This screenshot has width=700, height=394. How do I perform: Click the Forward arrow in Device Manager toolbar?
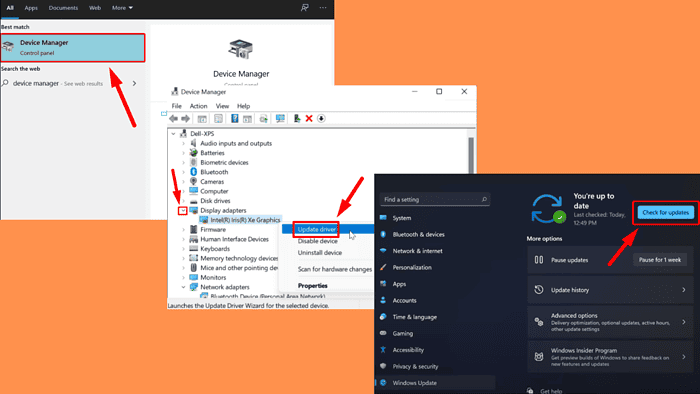point(185,119)
